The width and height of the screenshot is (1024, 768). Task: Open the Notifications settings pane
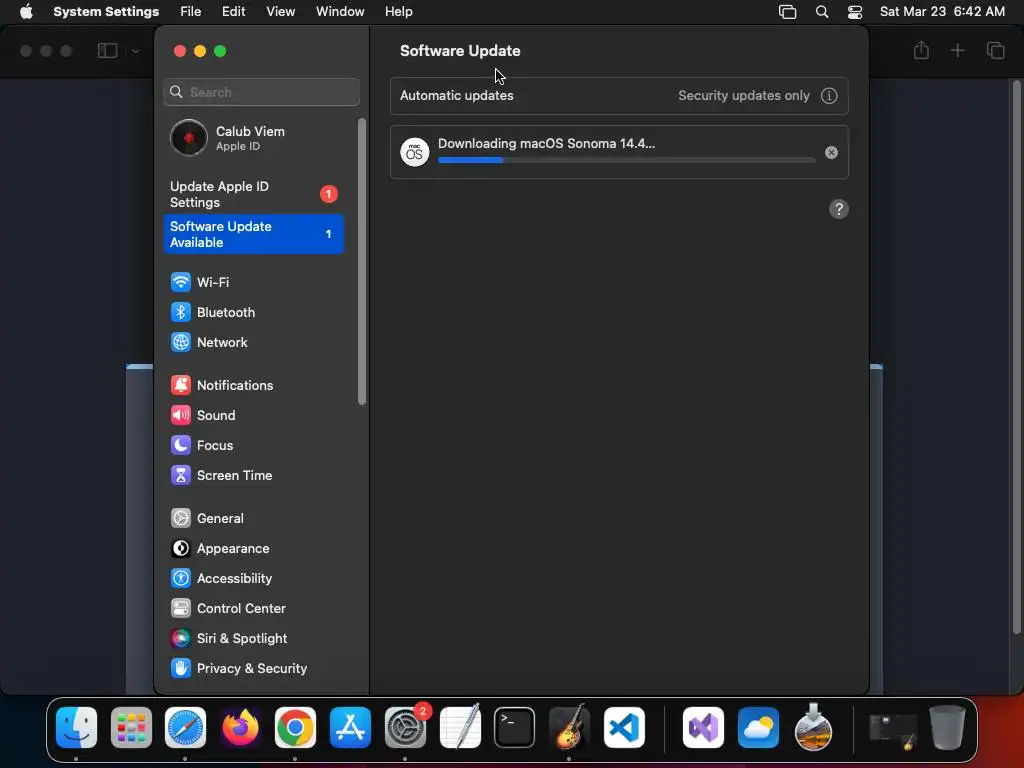tap(253, 385)
